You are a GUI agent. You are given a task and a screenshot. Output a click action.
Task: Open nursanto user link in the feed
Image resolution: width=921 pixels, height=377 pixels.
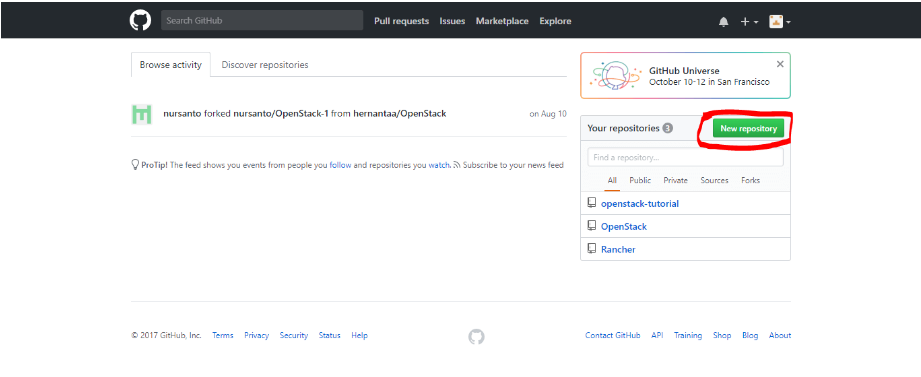tap(182, 114)
